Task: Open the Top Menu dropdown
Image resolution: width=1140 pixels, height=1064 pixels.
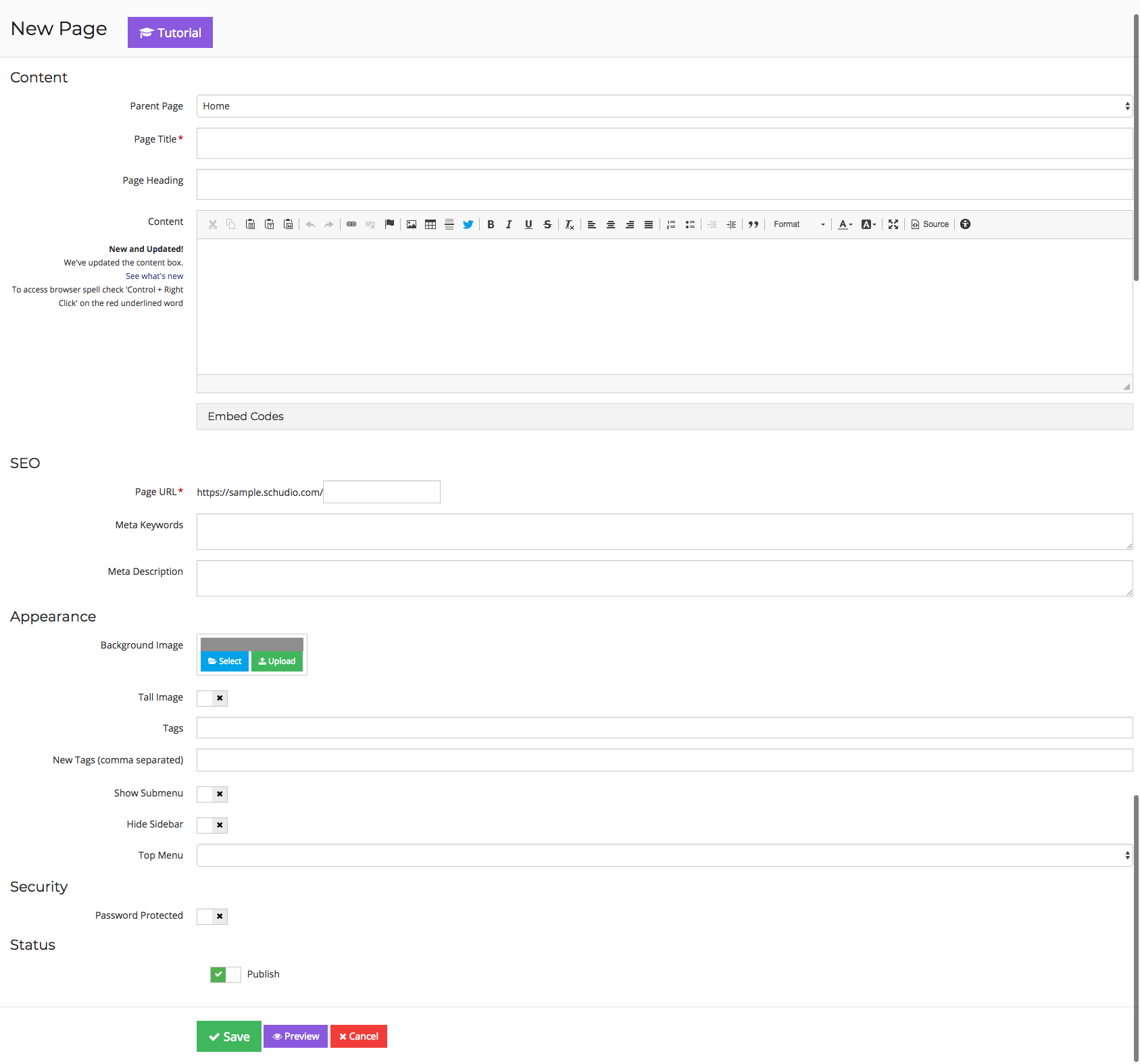Action: pos(664,855)
